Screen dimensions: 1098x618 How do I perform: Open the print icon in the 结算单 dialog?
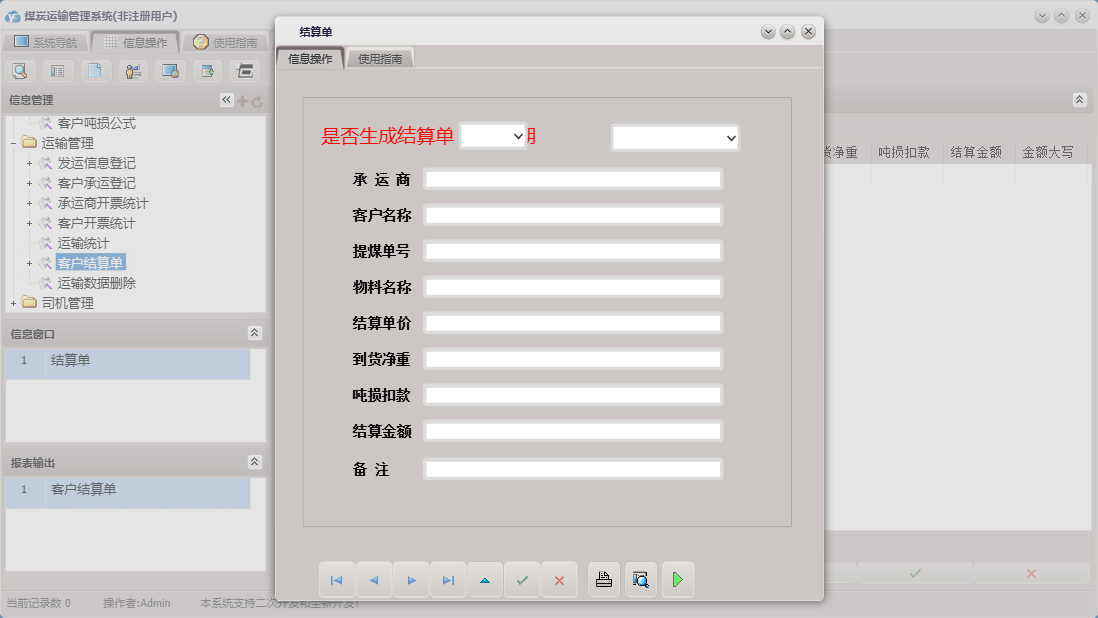(x=603, y=579)
